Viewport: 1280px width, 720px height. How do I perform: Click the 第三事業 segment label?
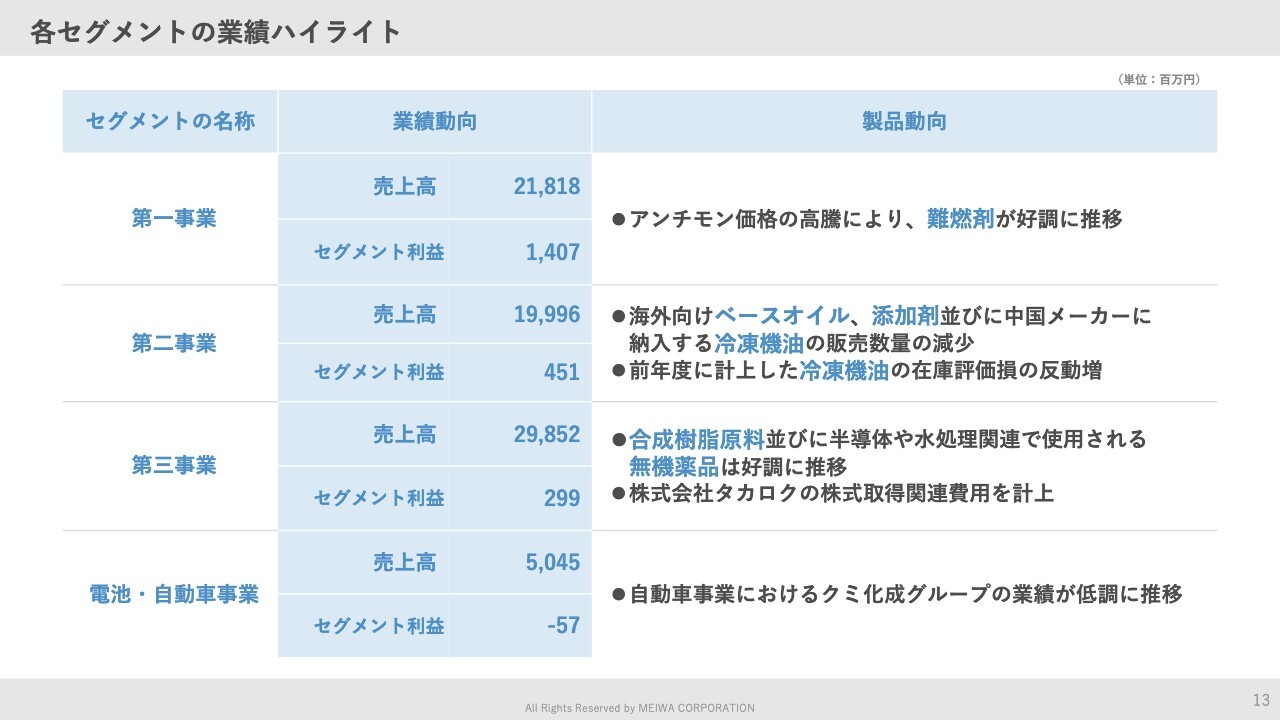click(174, 465)
